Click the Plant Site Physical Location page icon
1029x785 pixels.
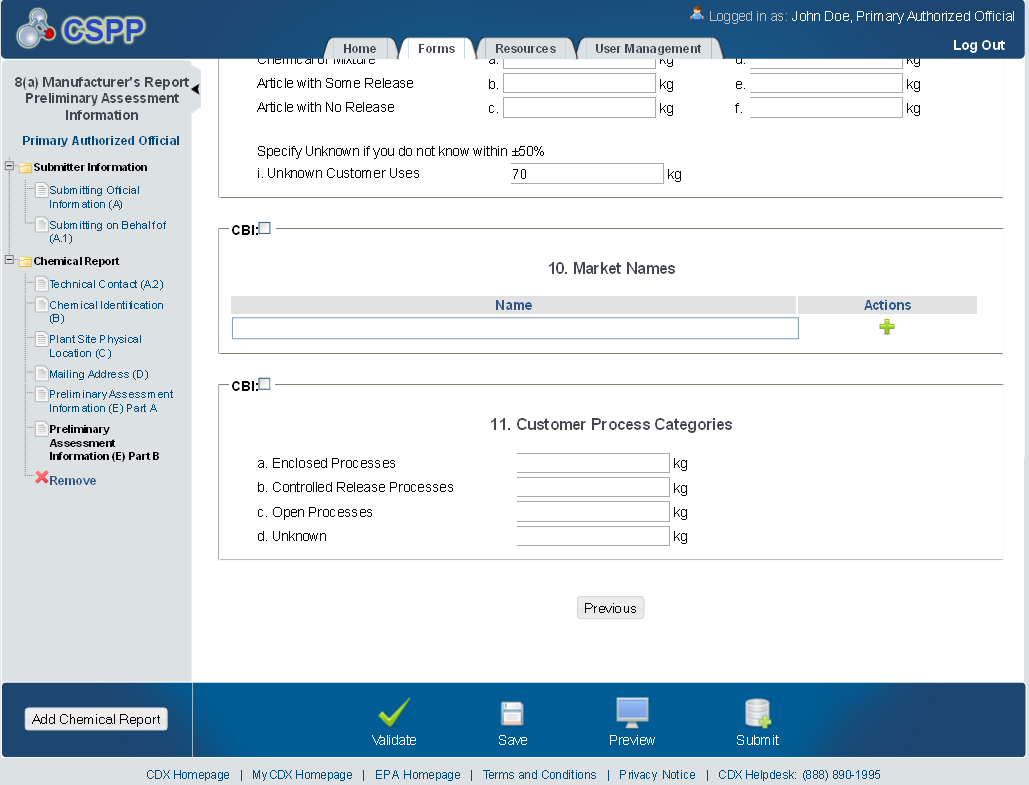click(41, 339)
